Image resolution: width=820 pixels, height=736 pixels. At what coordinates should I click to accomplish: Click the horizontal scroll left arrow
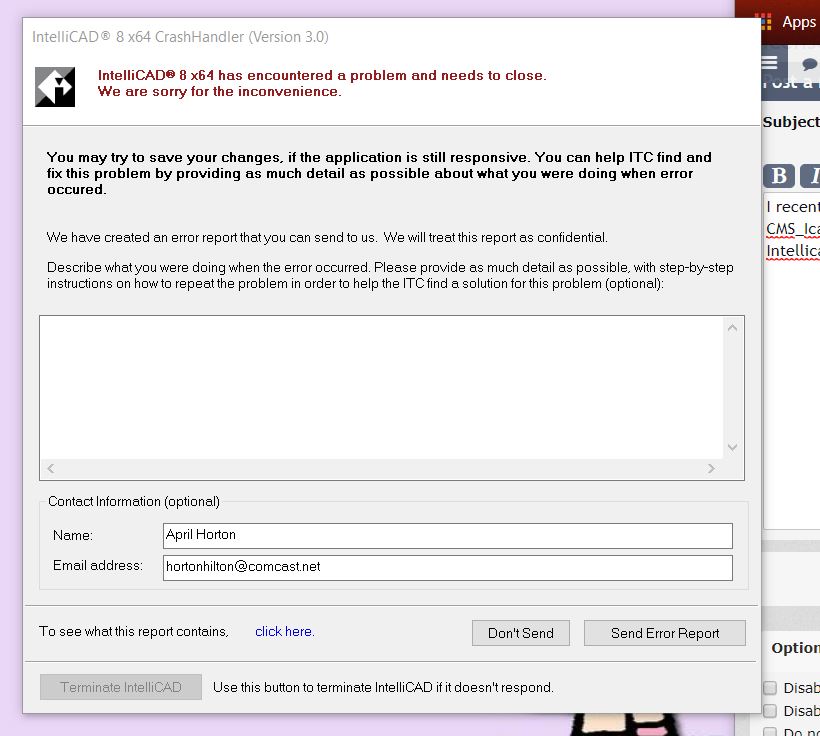[51, 468]
